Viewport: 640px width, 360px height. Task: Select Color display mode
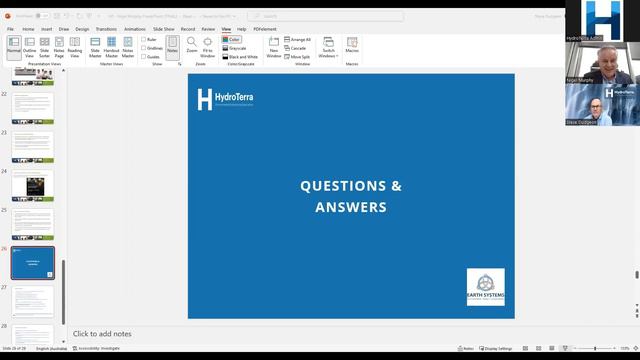(231, 40)
